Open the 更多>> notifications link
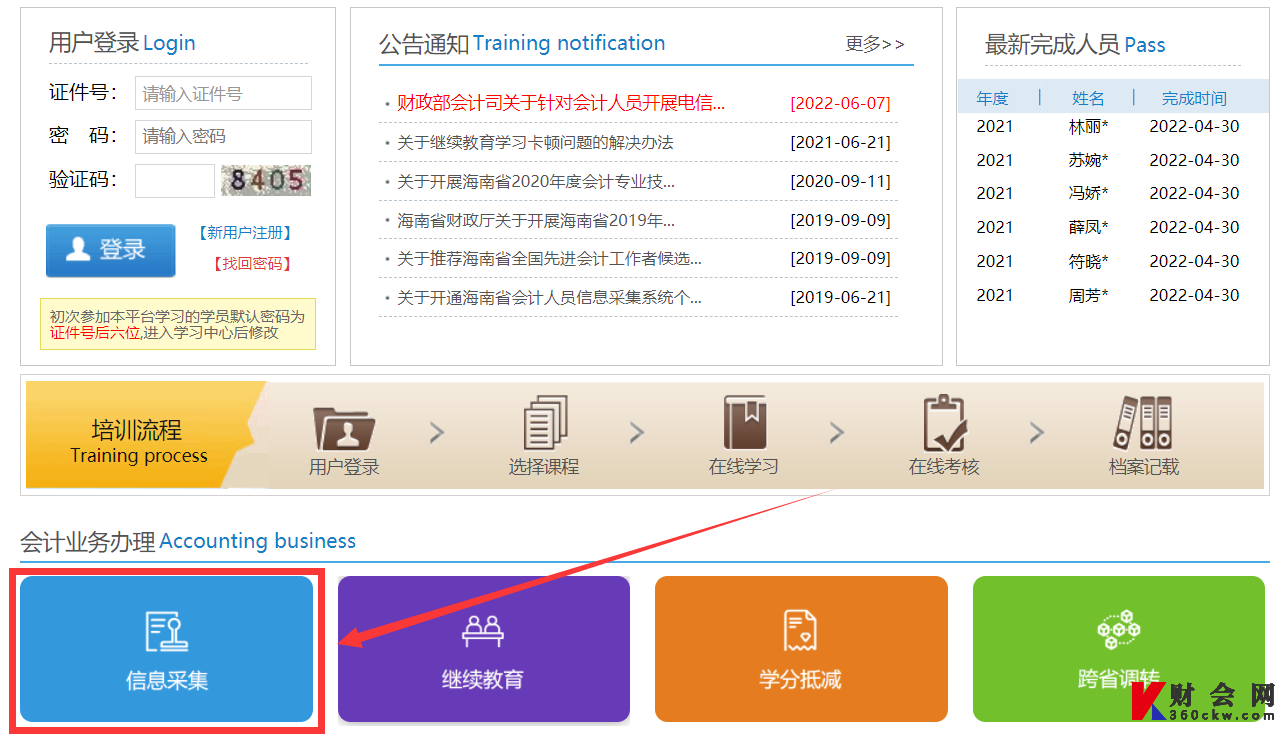This screenshot has width=1288, height=742. [x=874, y=44]
